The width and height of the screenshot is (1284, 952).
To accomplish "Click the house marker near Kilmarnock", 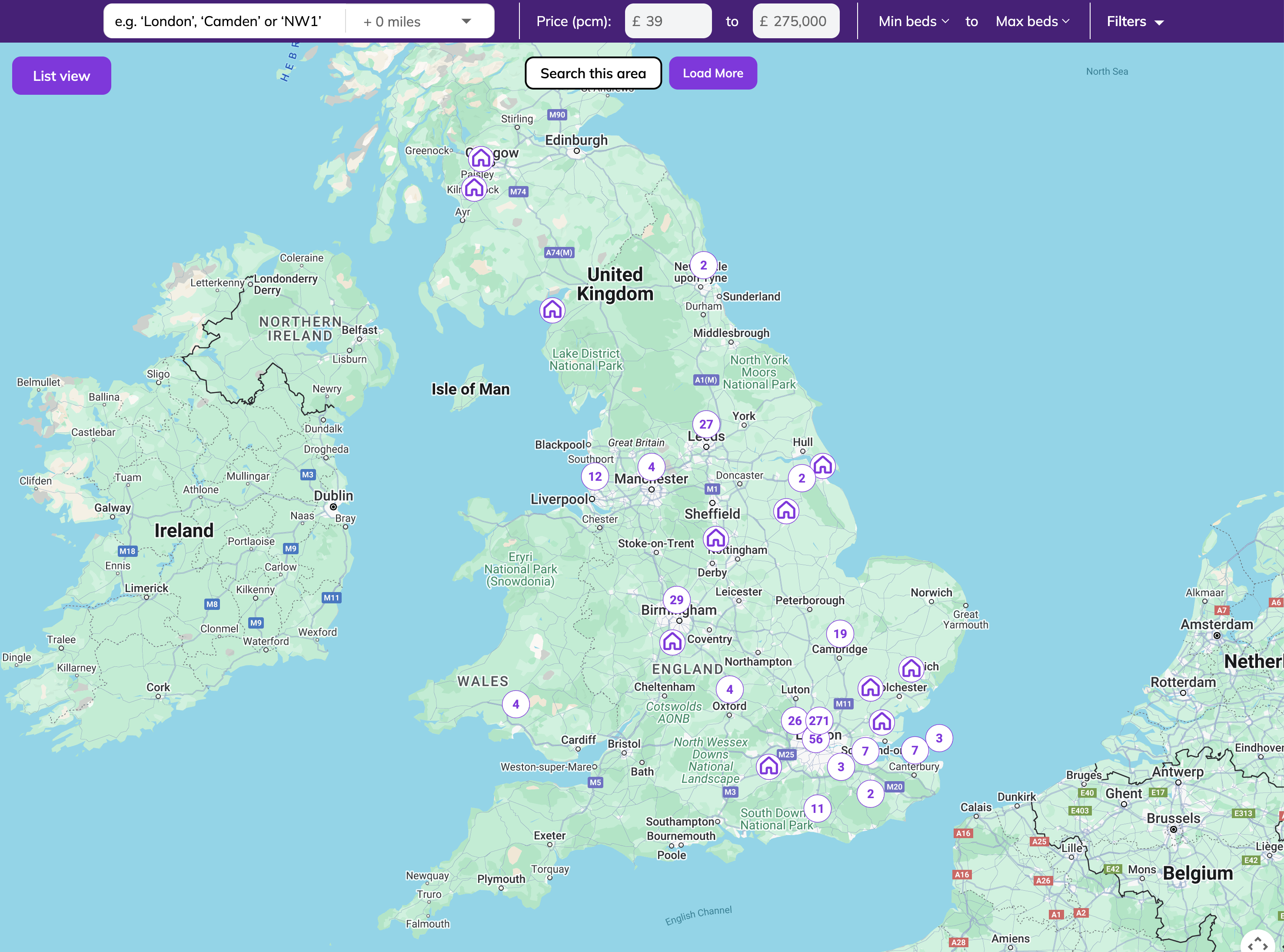I will coord(474,188).
